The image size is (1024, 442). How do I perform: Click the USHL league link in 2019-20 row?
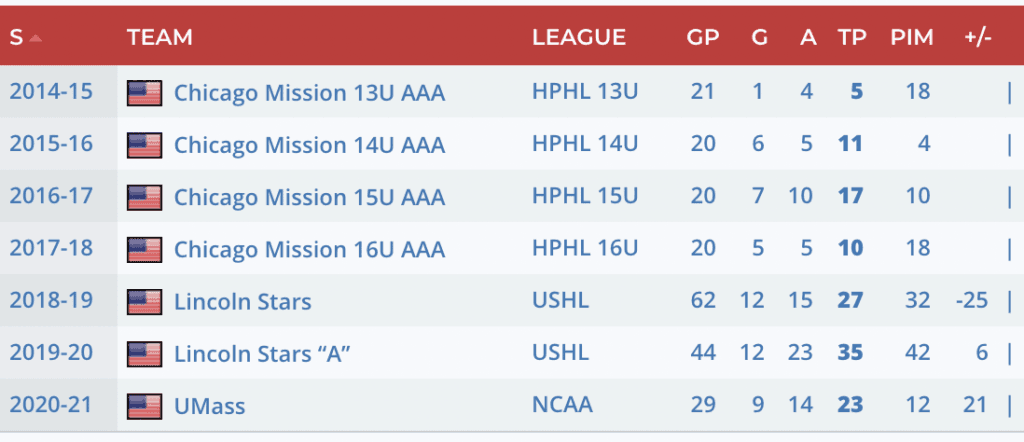(560, 353)
